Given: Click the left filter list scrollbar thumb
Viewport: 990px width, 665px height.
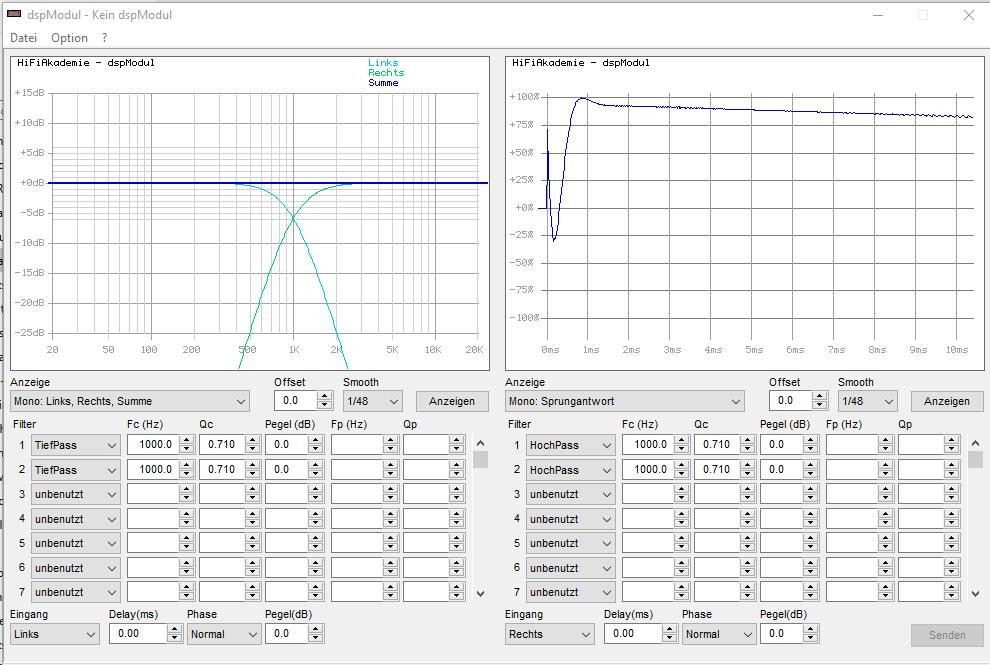Looking at the screenshot, I should point(481,460).
